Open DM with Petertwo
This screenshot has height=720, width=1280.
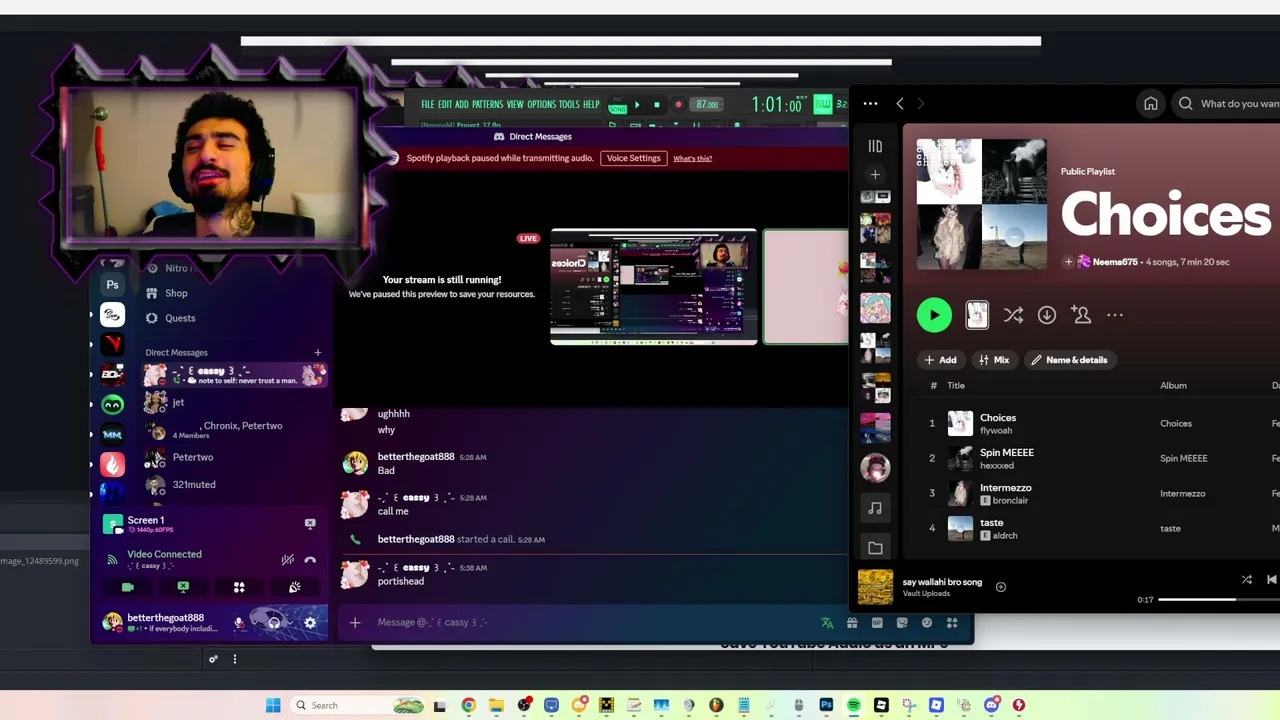235,457
